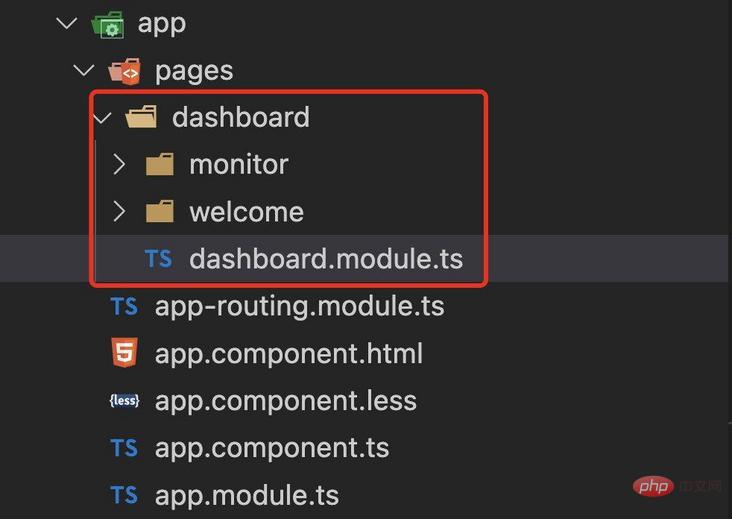Select the app.component.less file

click(x=285, y=401)
